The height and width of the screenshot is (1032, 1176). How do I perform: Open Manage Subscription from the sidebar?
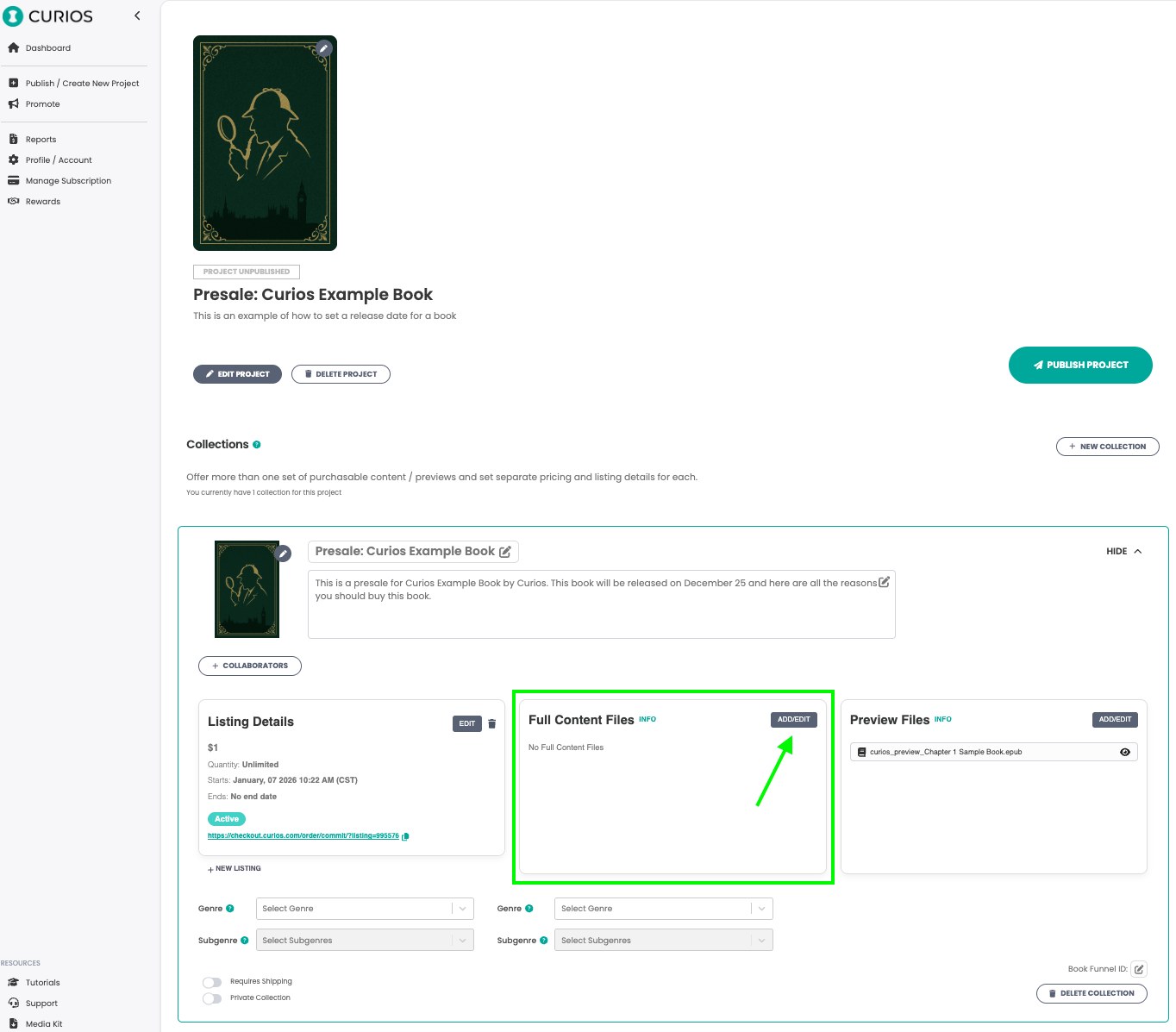[x=67, y=180]
